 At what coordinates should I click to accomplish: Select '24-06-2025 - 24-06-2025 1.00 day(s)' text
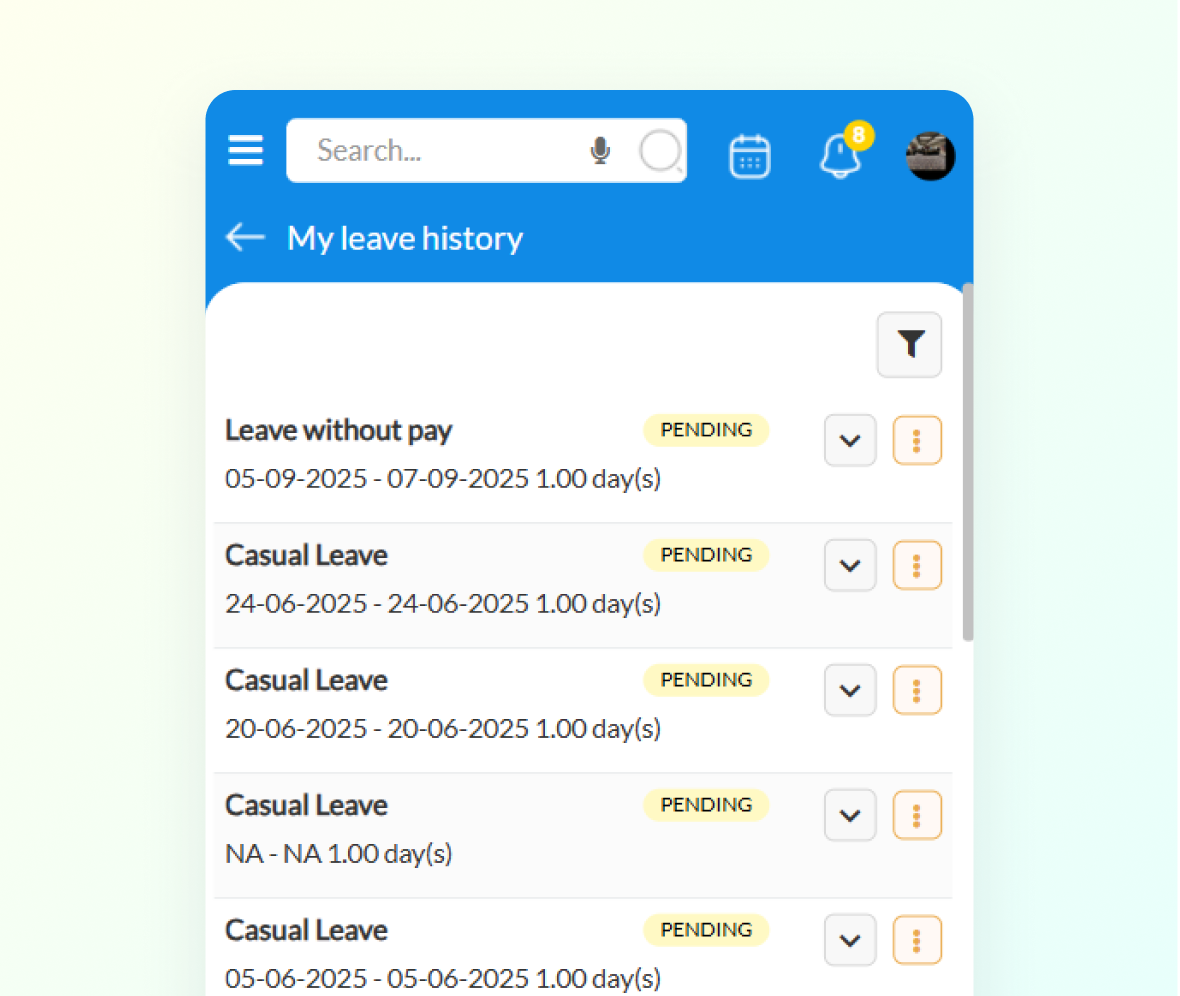coord(443,604)
